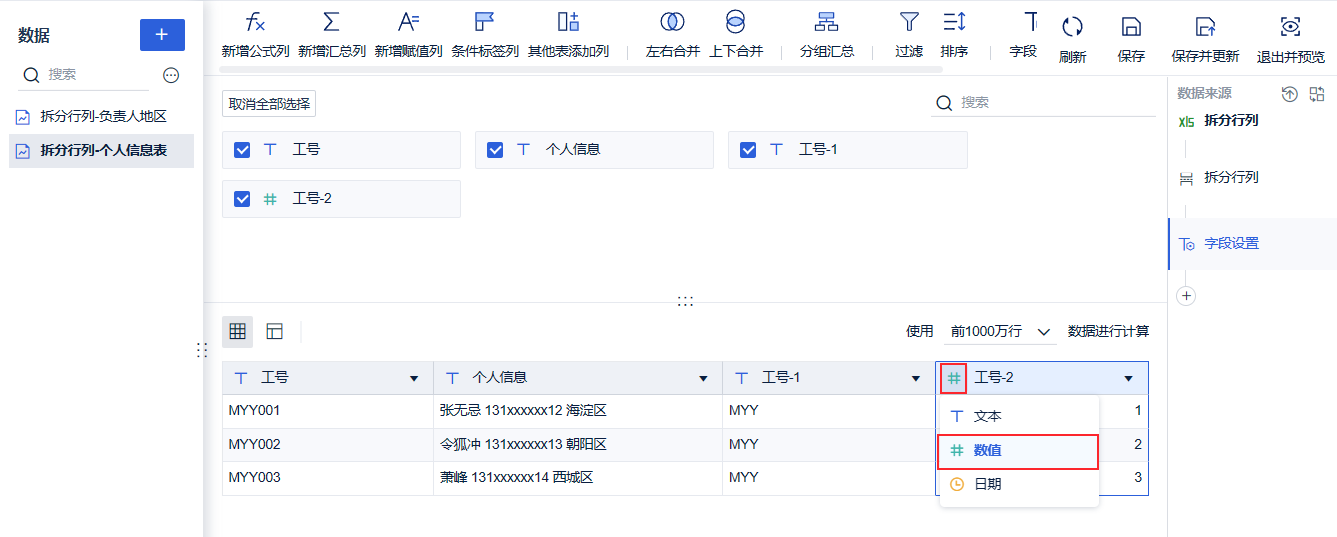Toggle the 个人信息 field checkbox
Screen dimensions: 1337x537
tap(495, 150)
